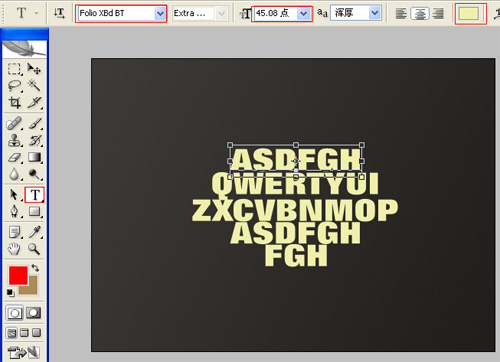The image size is (500, 362).
Task: Switch to Standard edit mode
Action: pos(14,313)
